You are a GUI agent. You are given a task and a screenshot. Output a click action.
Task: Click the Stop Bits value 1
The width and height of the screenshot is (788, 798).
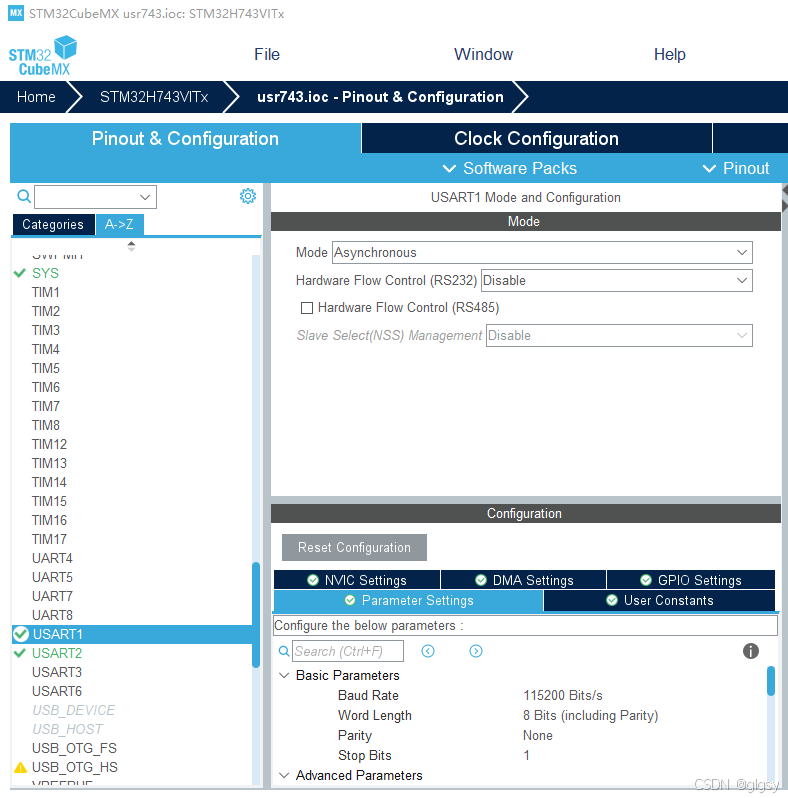pyautogui.click(x=526, y=755)
